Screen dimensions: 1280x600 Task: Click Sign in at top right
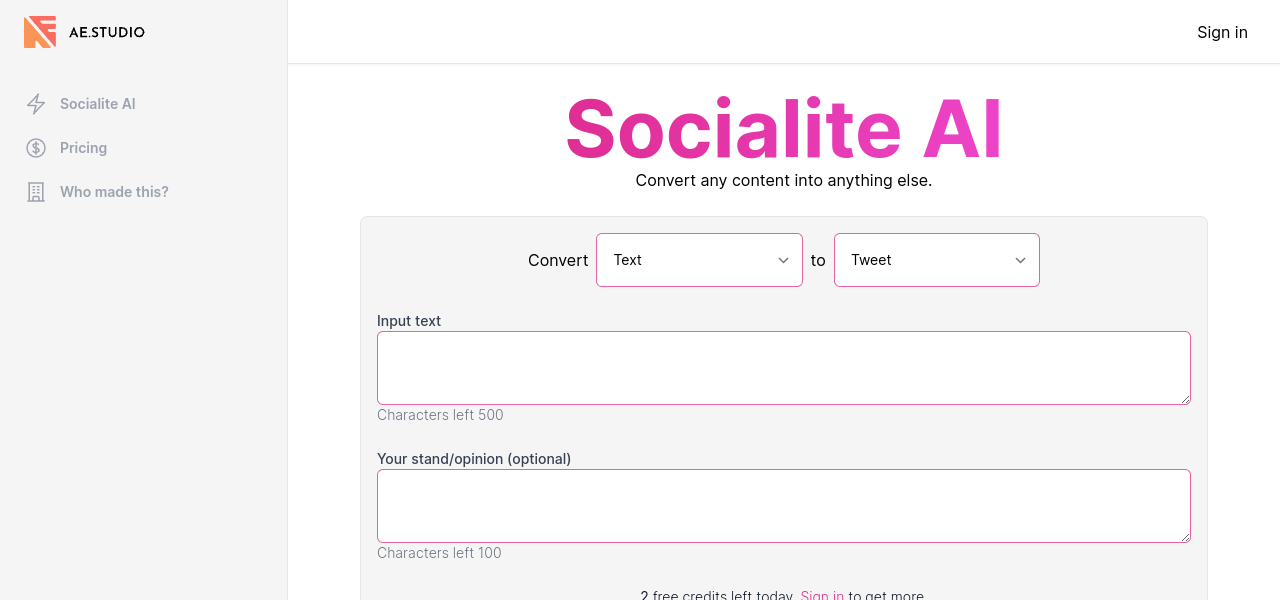tap(1222, 32)
